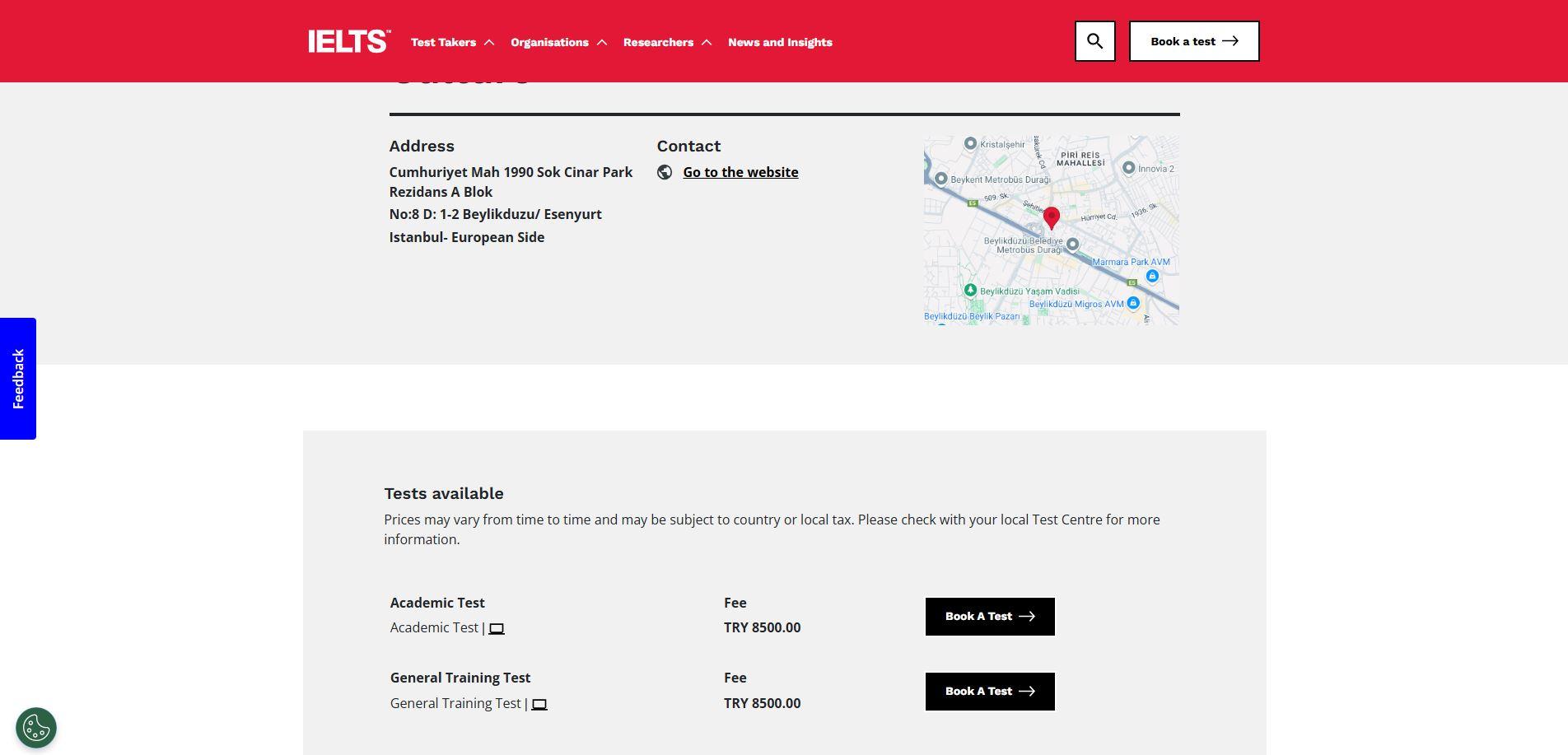Open News and Insights page
1568x755 pixels.
[x=780, y=42]
